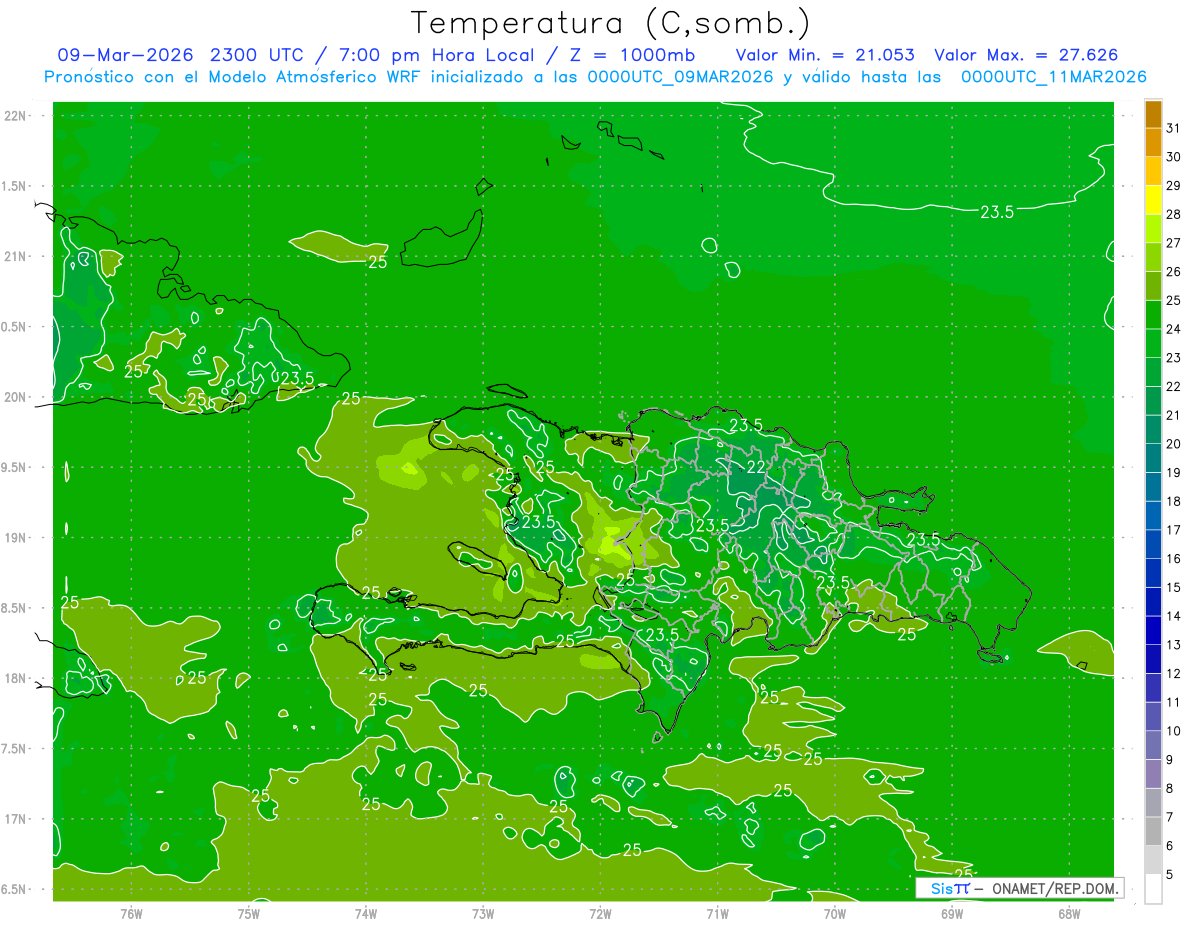Viewport: 1200px width, 927px height.
Task: Click the "8.5N" latitude tick label
Action: 16,608
